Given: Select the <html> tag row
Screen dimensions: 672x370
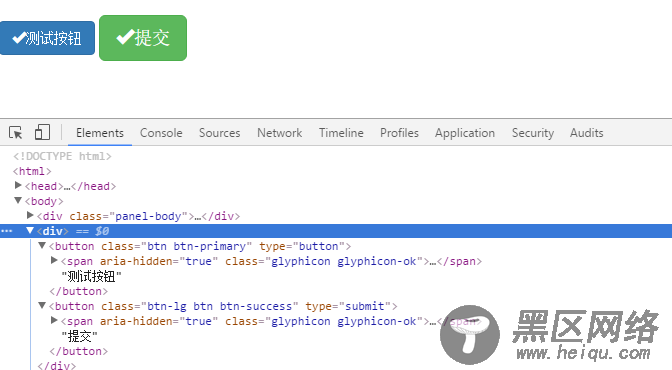Looking at the screenshot, I should (32, 171).
